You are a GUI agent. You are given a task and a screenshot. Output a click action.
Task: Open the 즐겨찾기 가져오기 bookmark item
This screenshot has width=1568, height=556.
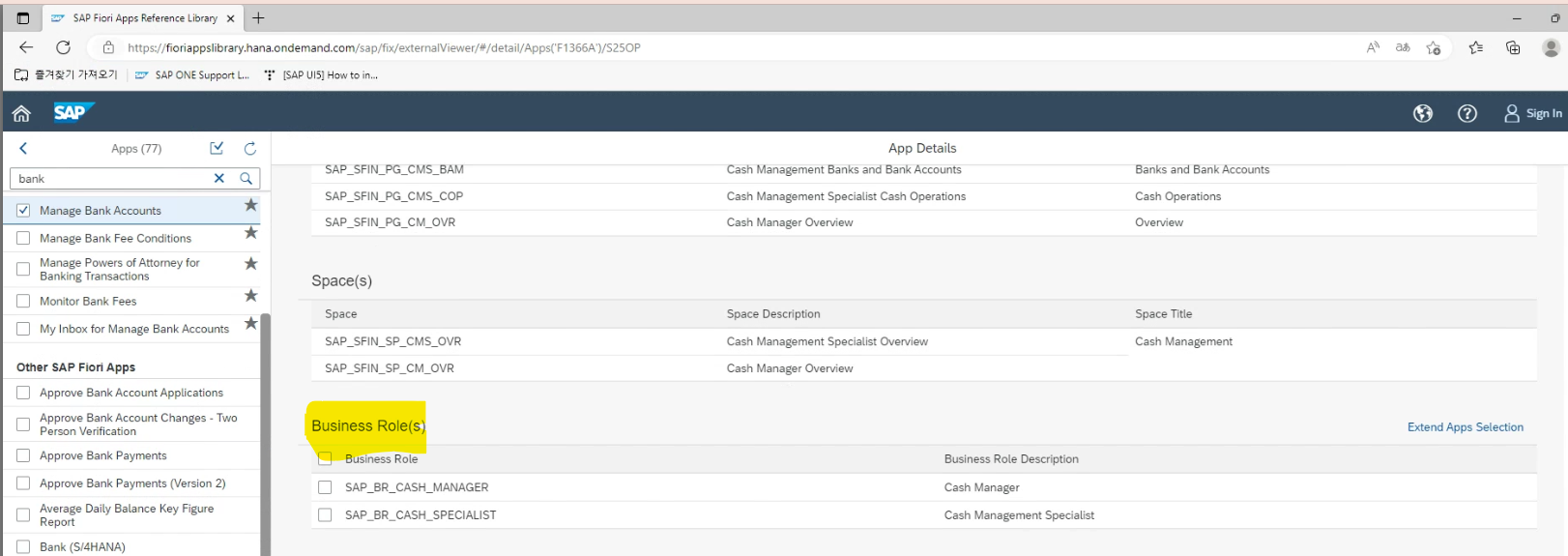click(66, 74)
